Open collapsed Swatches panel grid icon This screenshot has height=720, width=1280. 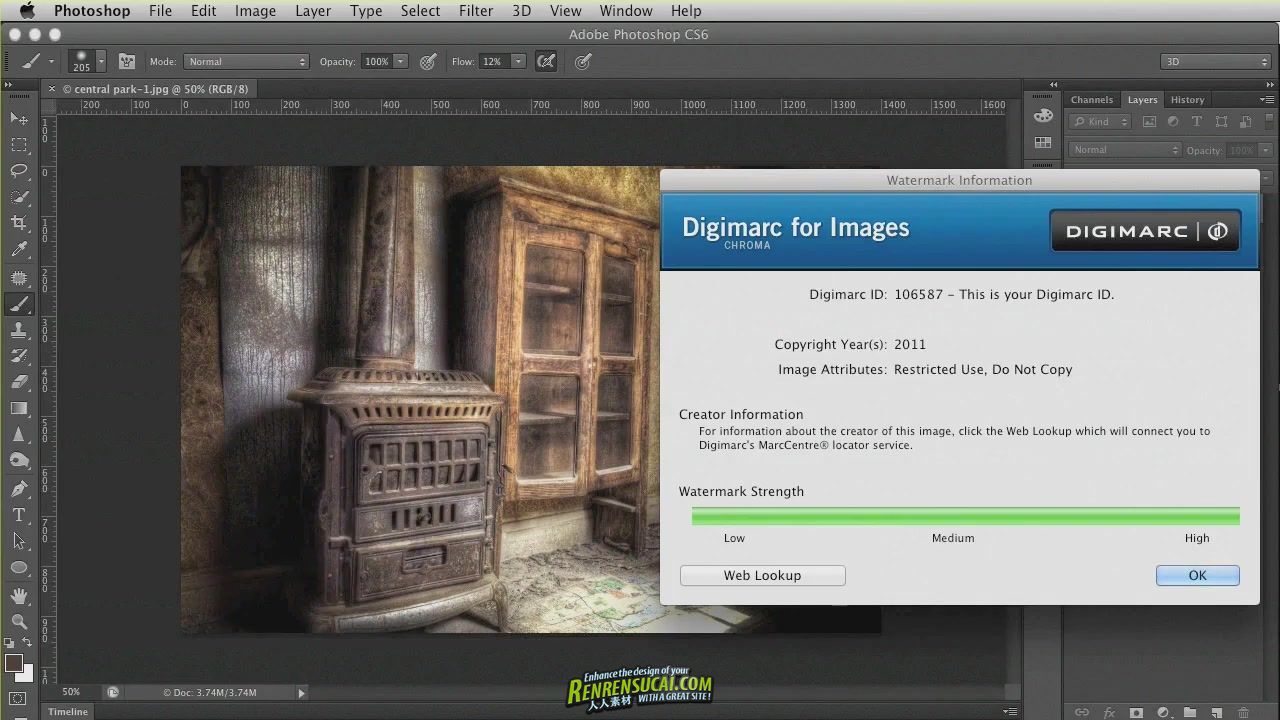pyautogui.click(x=1043, y=143)
